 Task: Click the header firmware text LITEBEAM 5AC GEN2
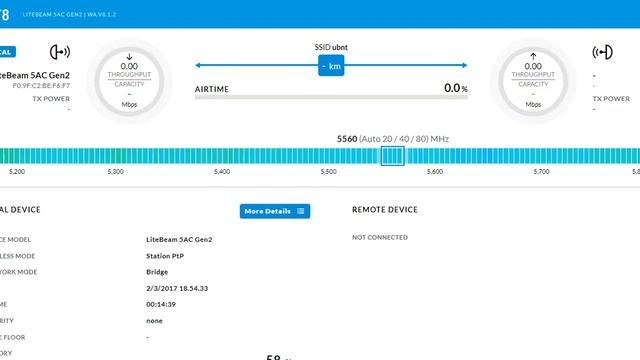point(69,14)
